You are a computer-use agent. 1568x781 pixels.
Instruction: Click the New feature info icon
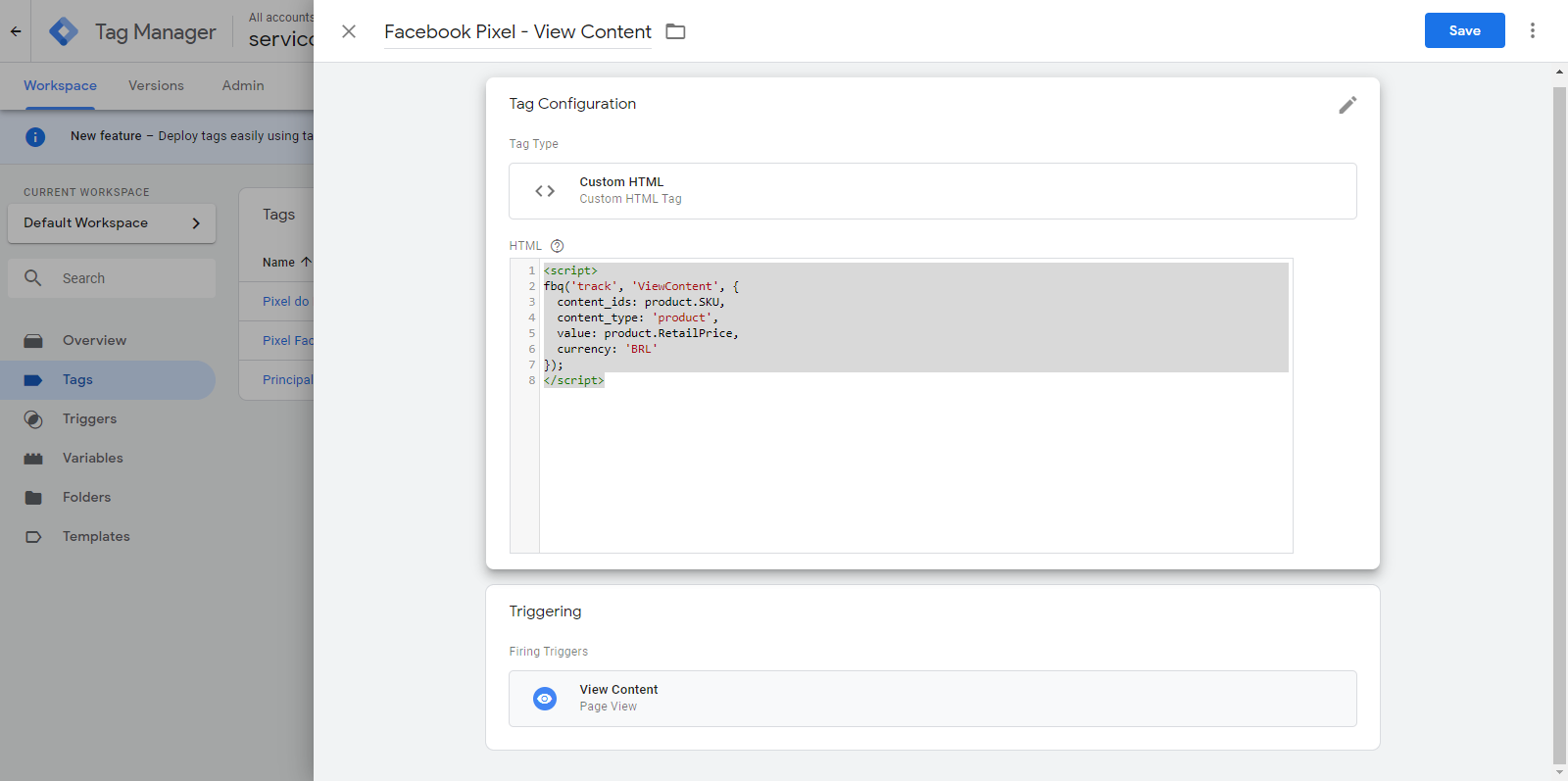point(35,136)
